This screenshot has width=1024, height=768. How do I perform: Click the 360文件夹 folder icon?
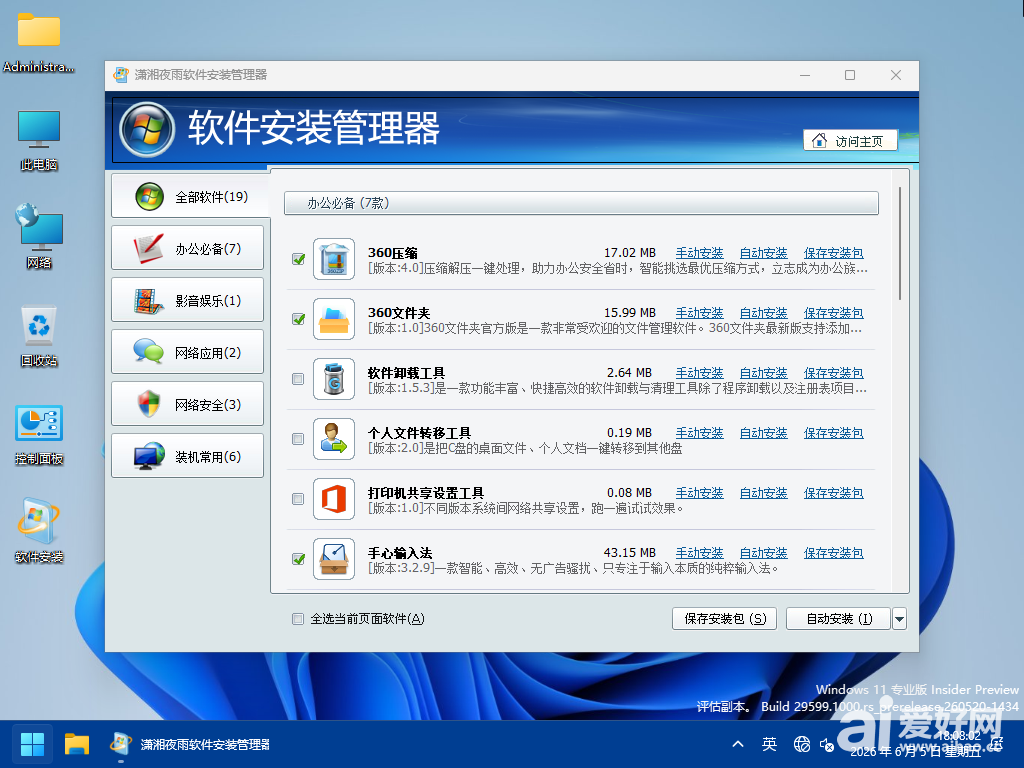(x=334, y=319)
